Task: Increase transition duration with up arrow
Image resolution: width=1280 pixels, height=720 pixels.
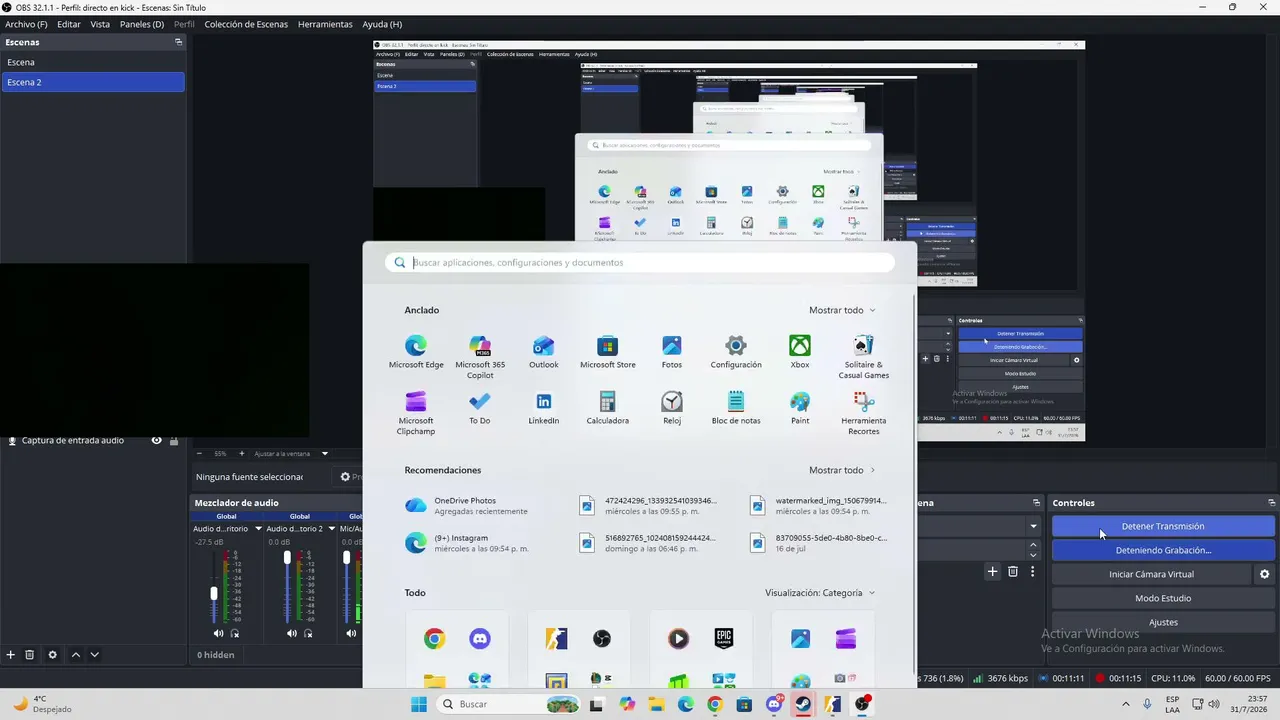Action: point(1033,545)
